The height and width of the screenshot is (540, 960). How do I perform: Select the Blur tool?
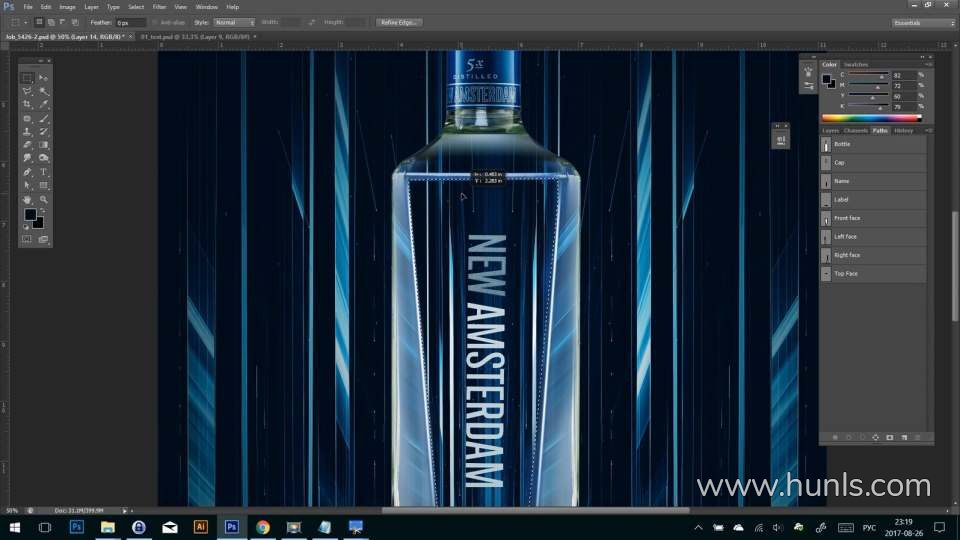27,159
